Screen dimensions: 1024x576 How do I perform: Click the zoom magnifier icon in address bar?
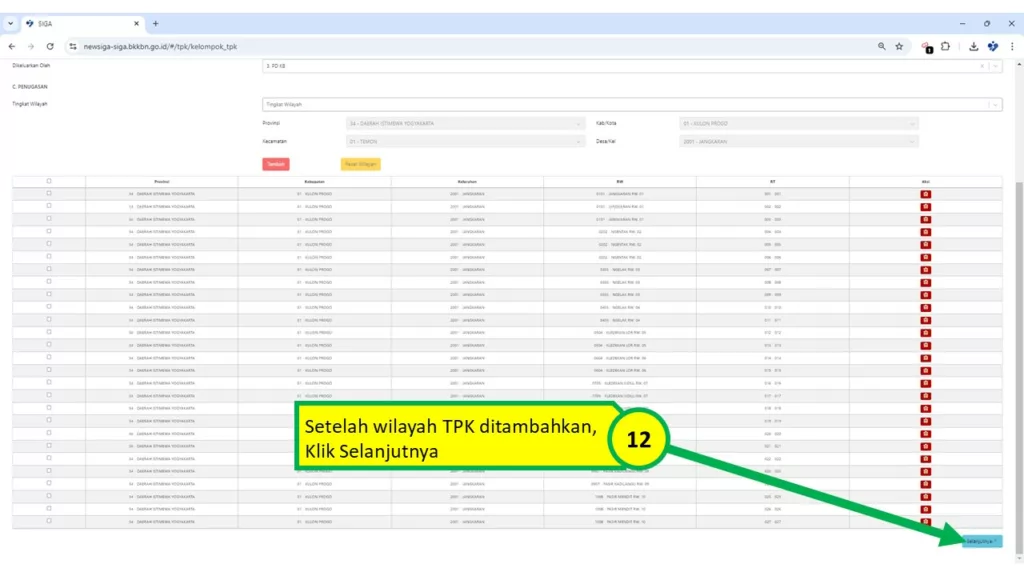pyautogui.click(x=881, y=46)
